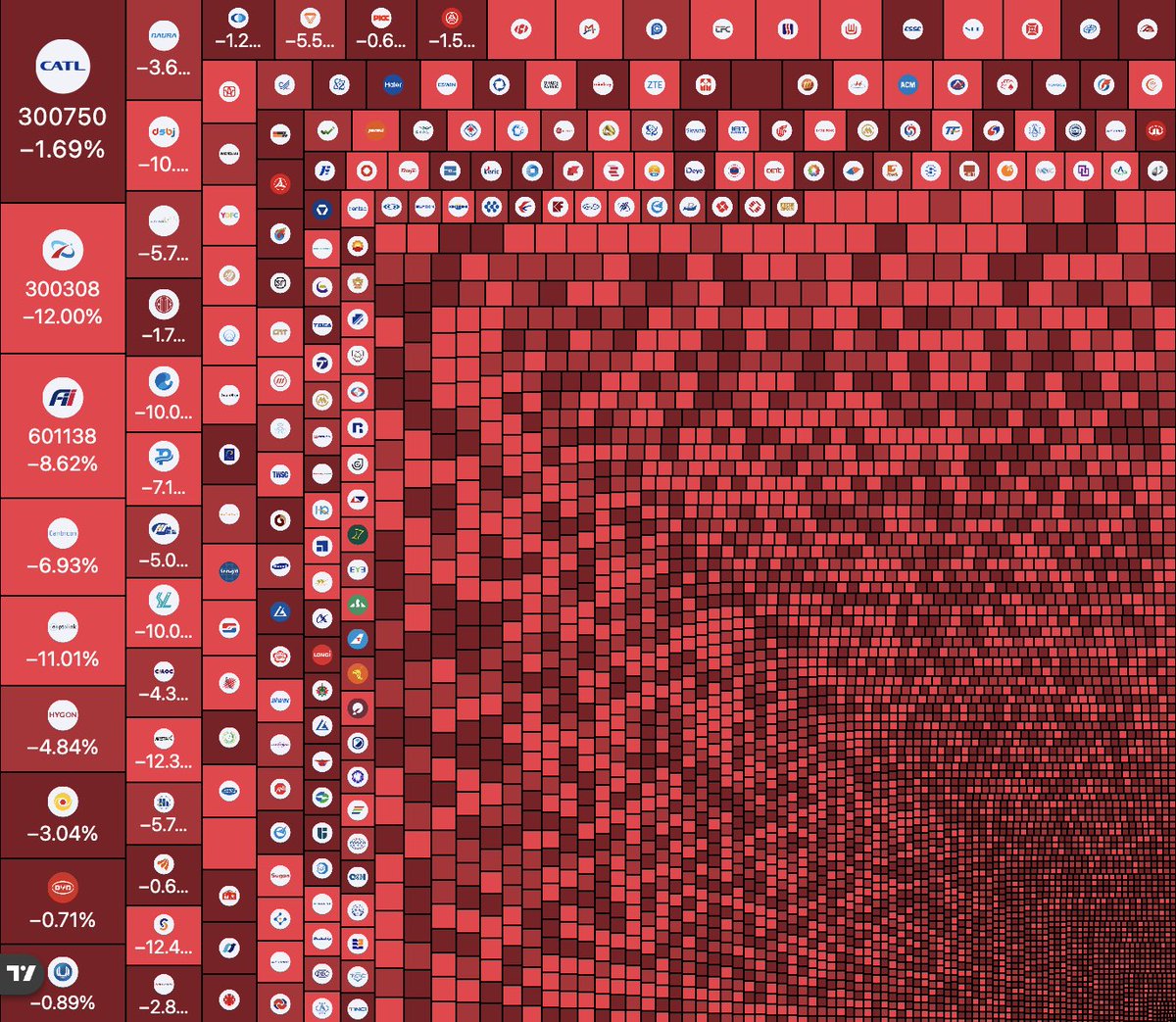Select the logo above -3.04%

click(x=63, y=802)
